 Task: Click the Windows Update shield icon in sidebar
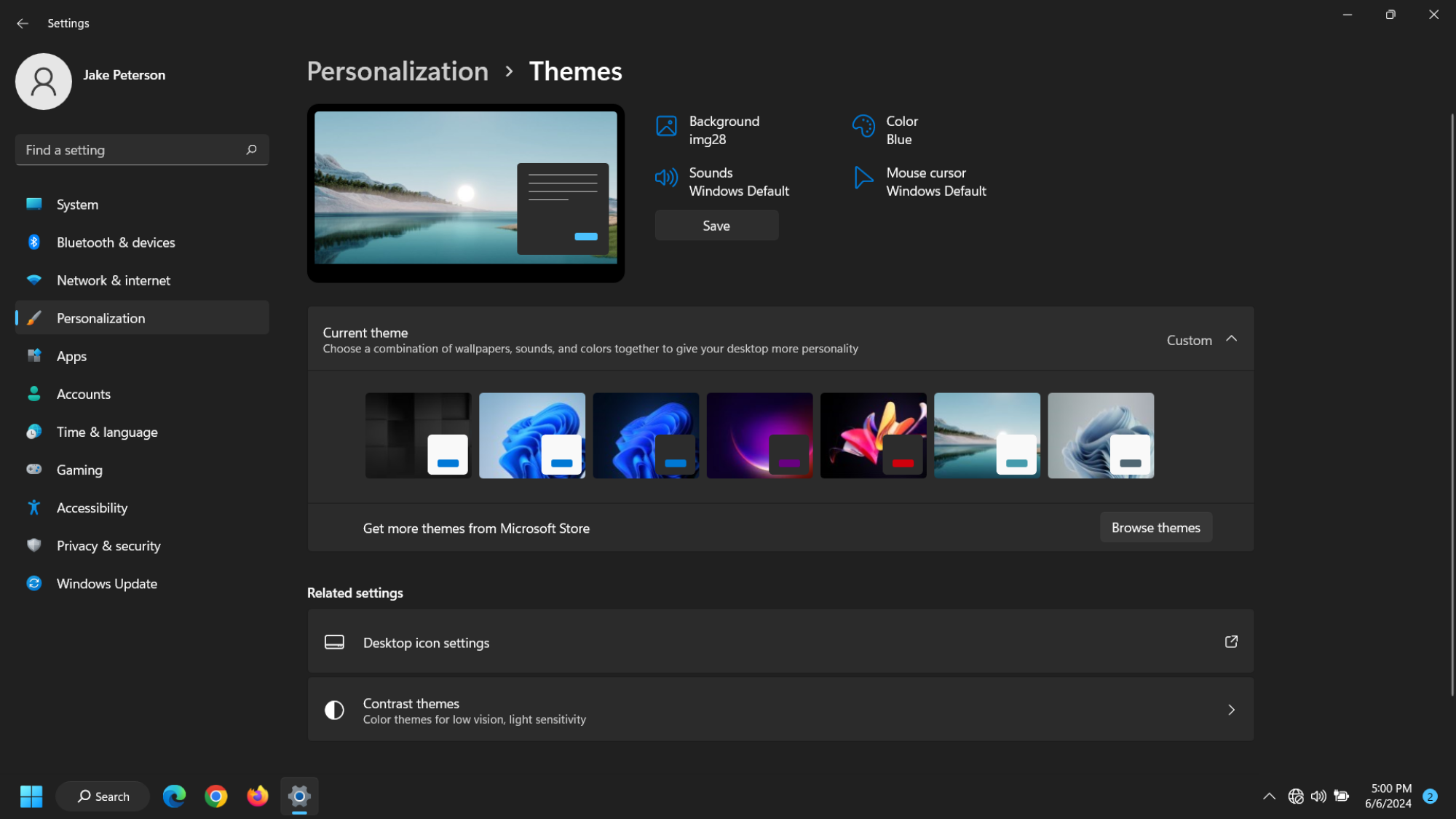(34, 583)
